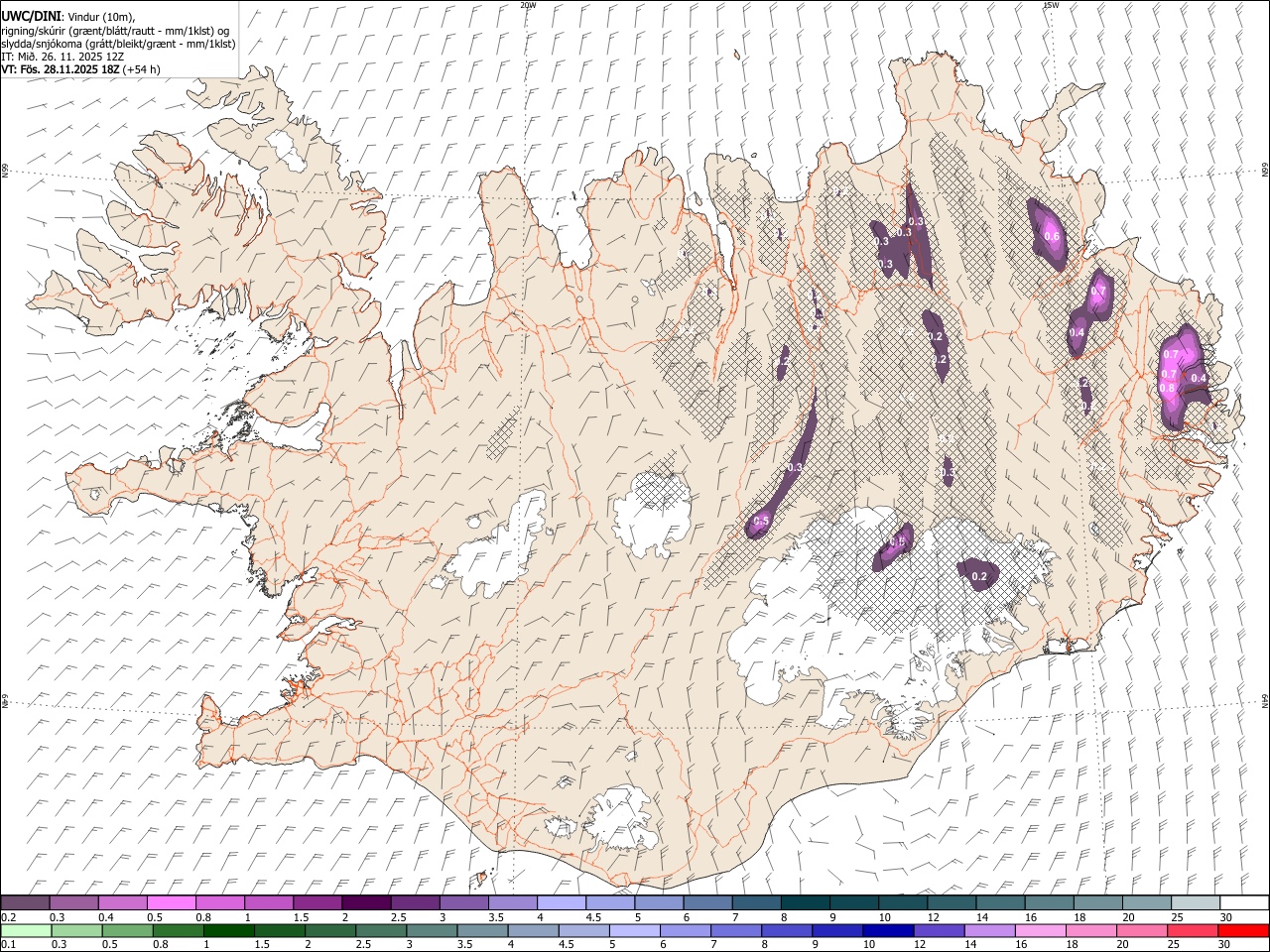Click the '(+54 h)' forecast offset text
The width and height of the screenshot is (1270, 952).
143,69
